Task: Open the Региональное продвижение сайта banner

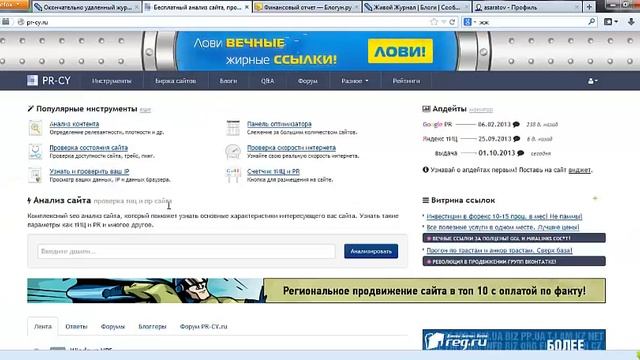Action: [x=316, y=291]
